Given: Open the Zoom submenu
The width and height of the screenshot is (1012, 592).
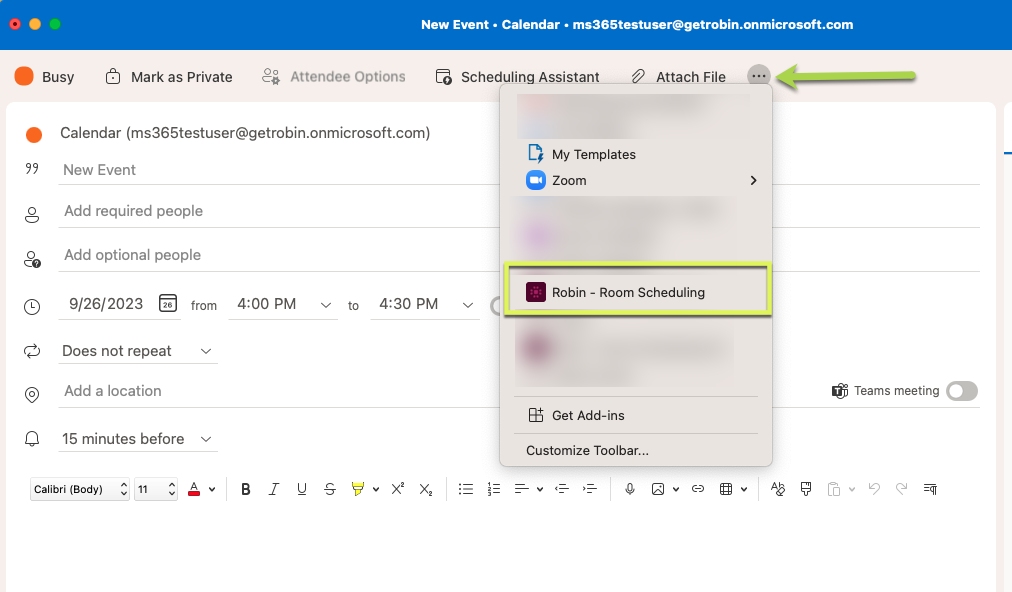Looking at the screenshot, I should 636,180.
